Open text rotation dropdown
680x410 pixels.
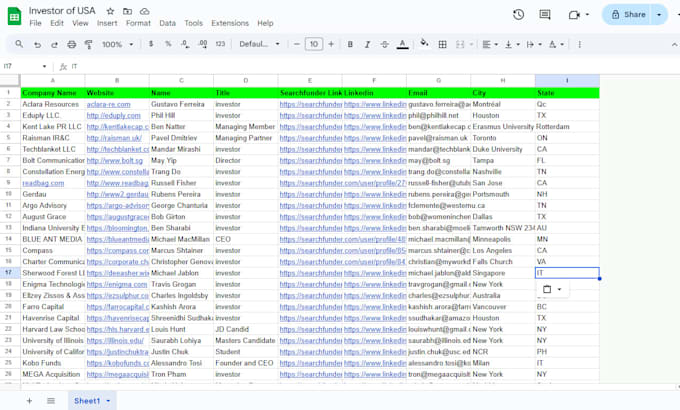pyautogui.click(x=556, y=44)
